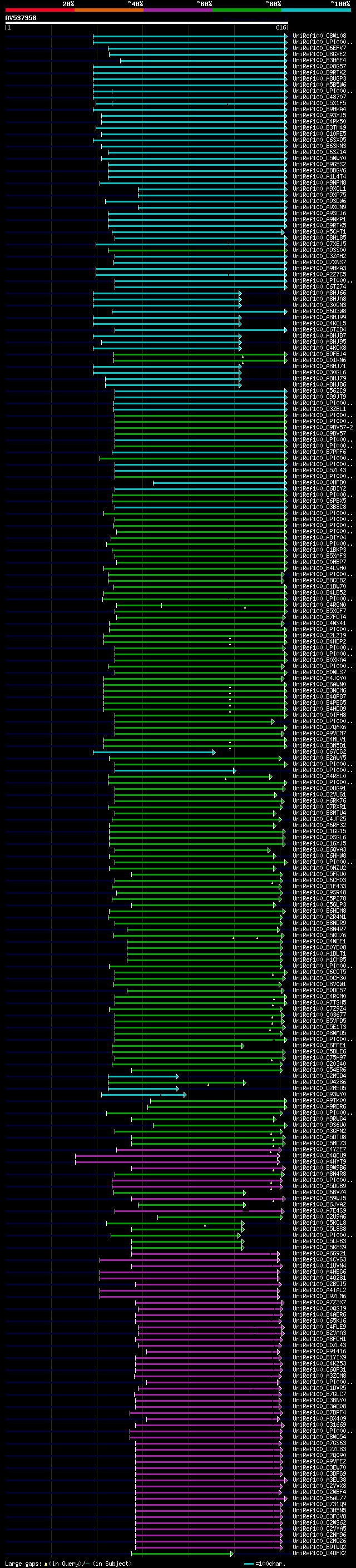Select hit label UniRef100_A8IY04

point(319,537)
